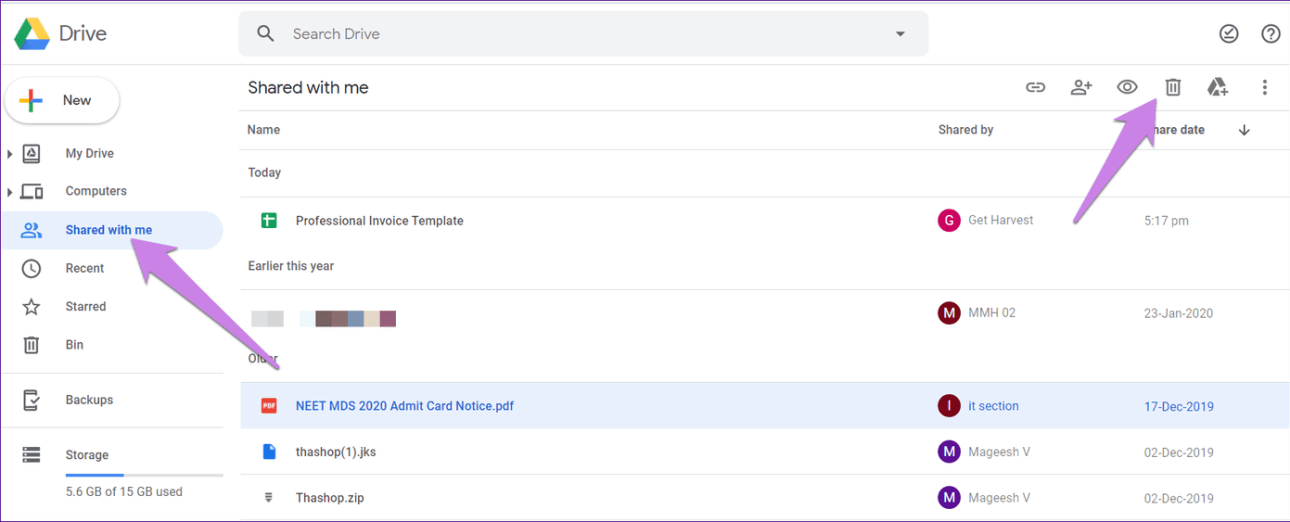This screenshot has height=522, width=1290.
Task: Click the Google Drive logo
Action: point(32,34)
